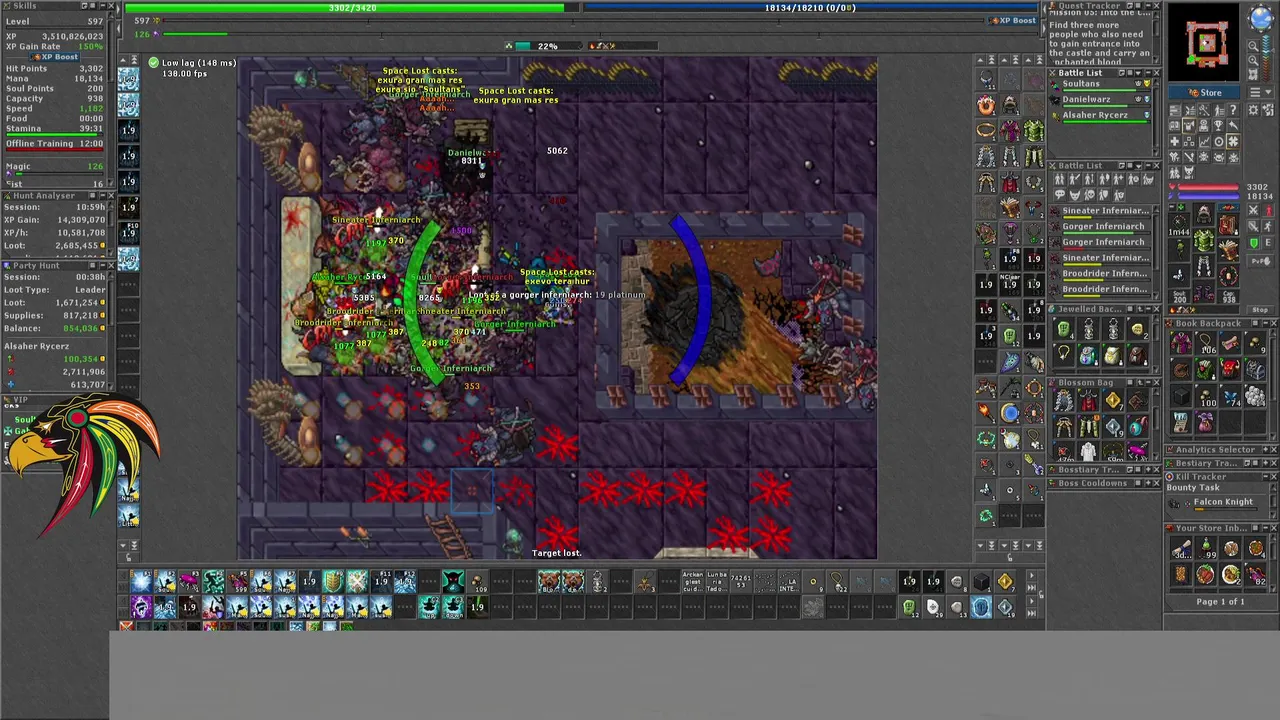Click the top blue mana bar
1280x720 pixels.
[x=810, y=8]
